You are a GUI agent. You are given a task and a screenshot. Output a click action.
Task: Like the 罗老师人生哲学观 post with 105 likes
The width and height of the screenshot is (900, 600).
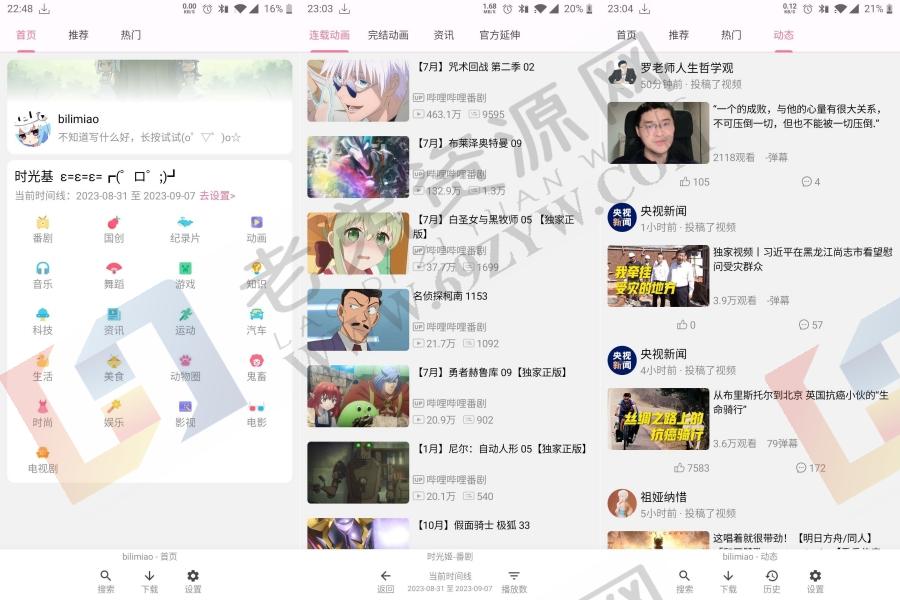click(695, 182)
